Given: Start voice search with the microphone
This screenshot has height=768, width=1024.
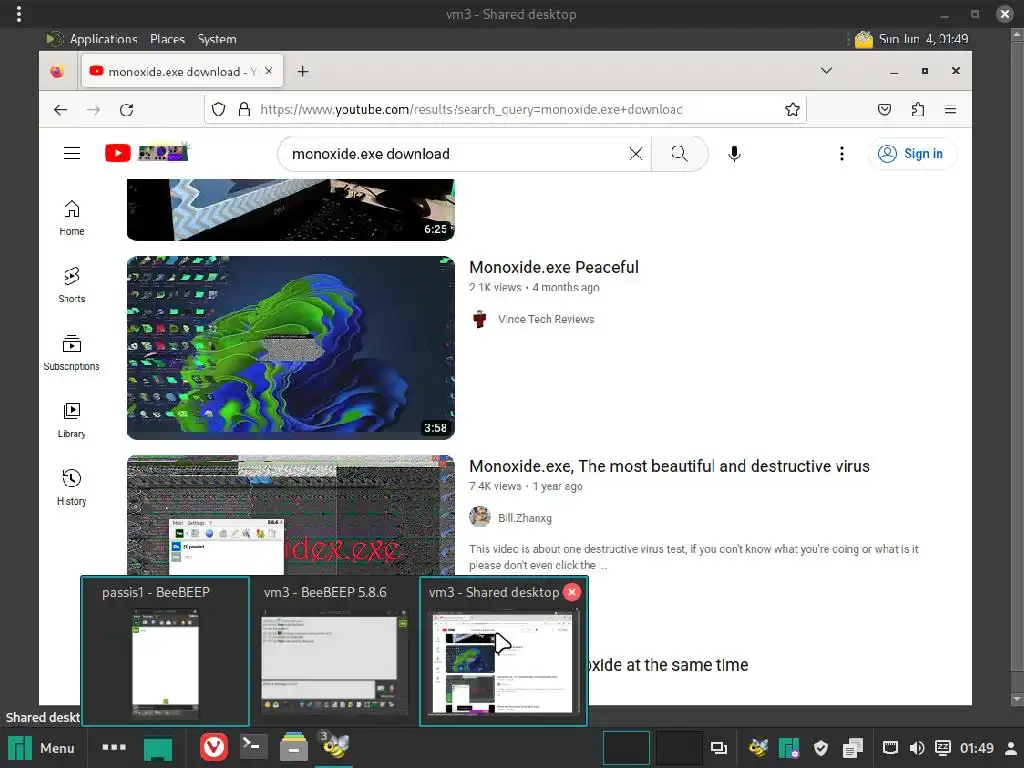Looking at the screenshot, I should [734, 153].
